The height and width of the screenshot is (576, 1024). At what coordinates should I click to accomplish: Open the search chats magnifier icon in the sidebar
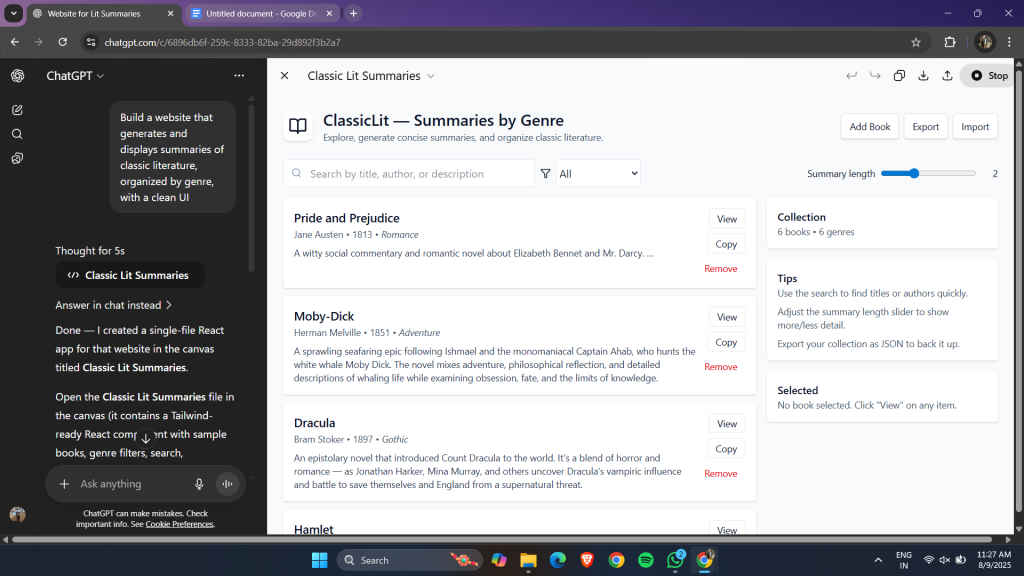coord(17,134)
